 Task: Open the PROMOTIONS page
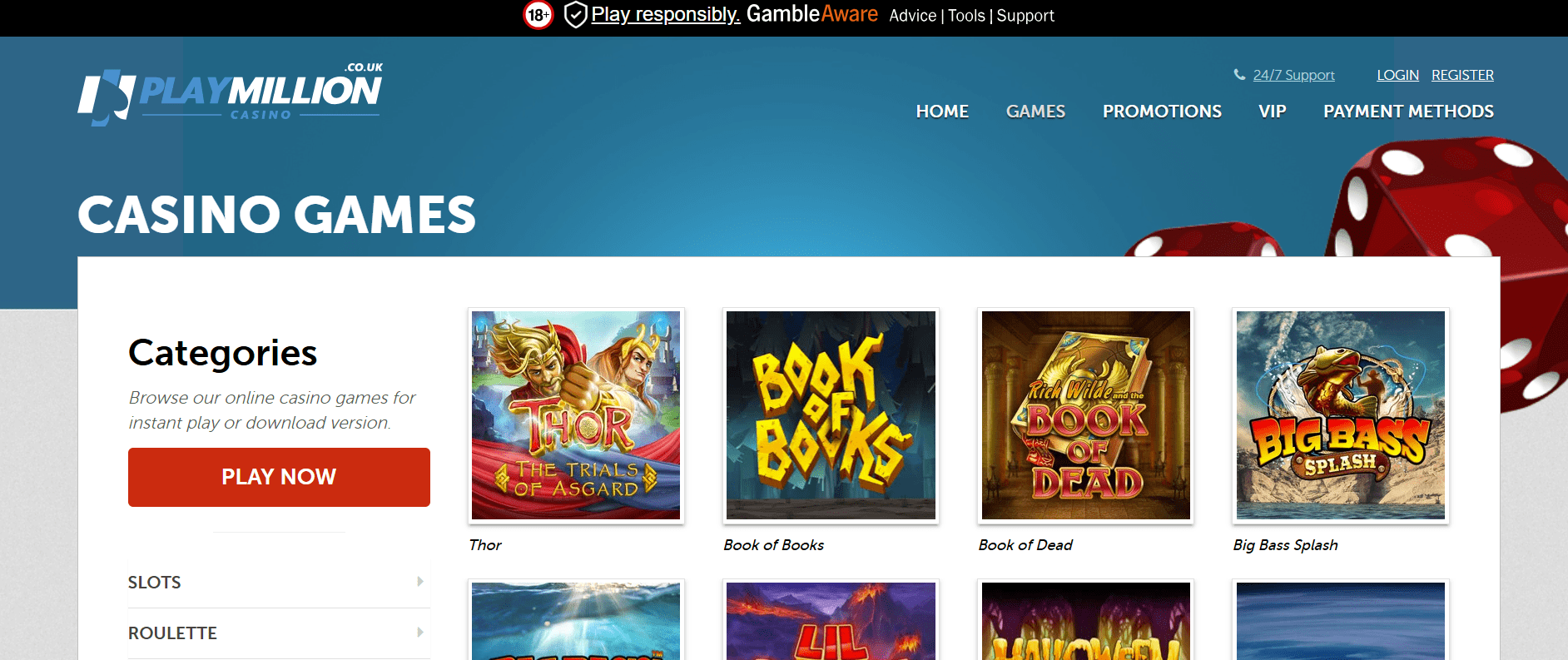click(x=1162, y=112)
